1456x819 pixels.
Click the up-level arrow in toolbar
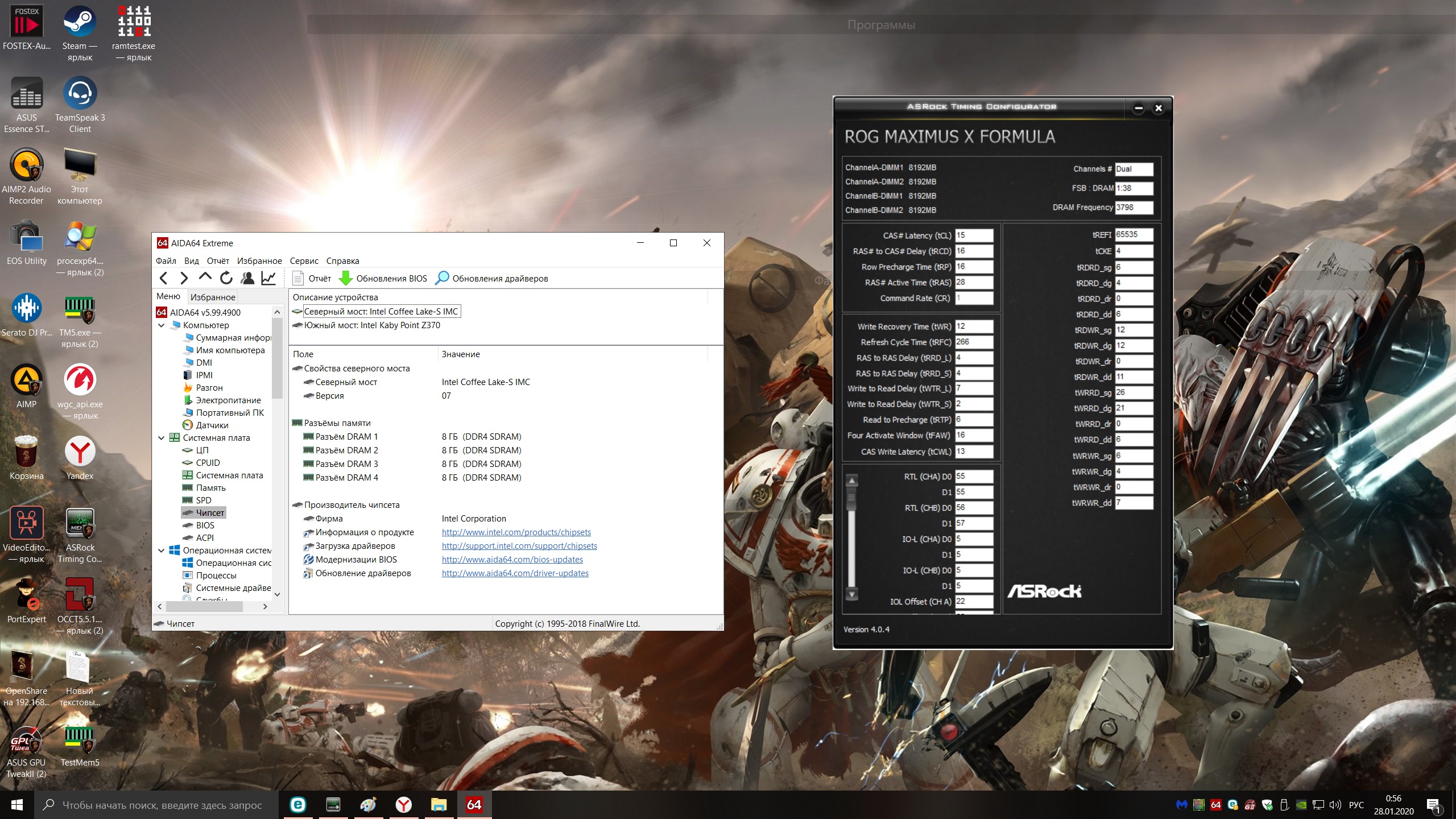(205, 277)
